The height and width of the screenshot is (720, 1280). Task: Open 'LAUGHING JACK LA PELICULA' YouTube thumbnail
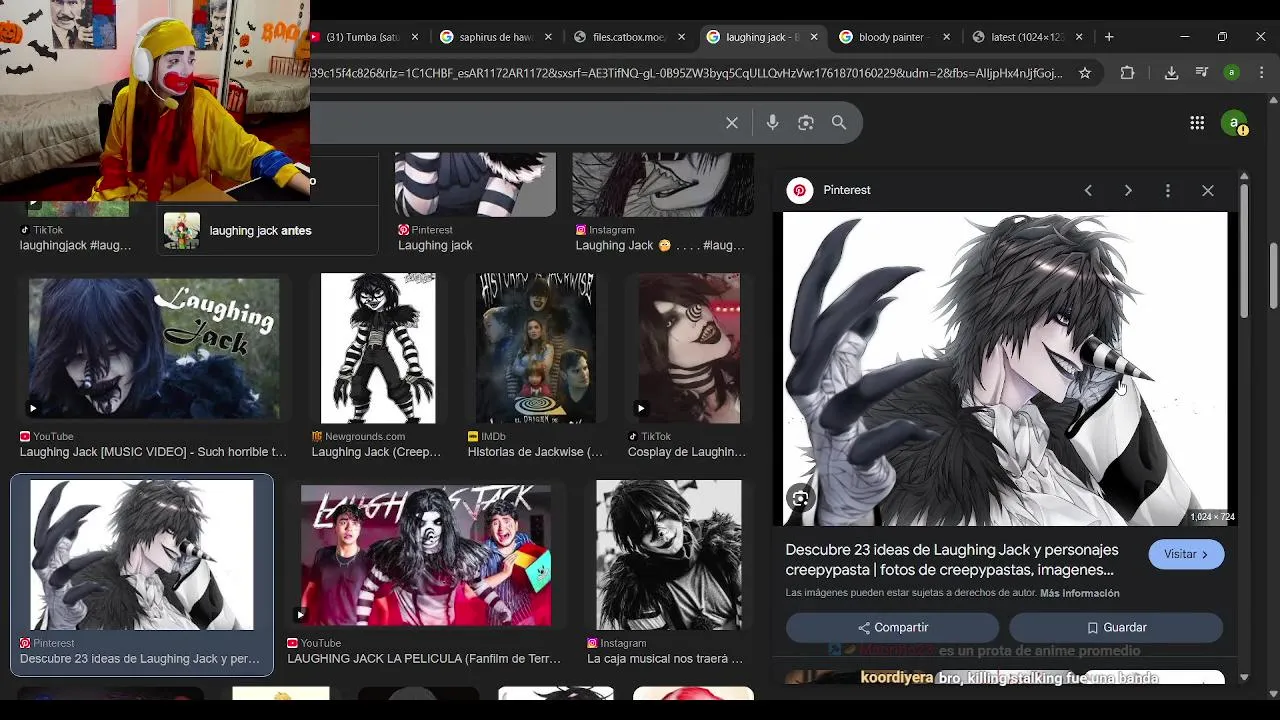(426, 555)
